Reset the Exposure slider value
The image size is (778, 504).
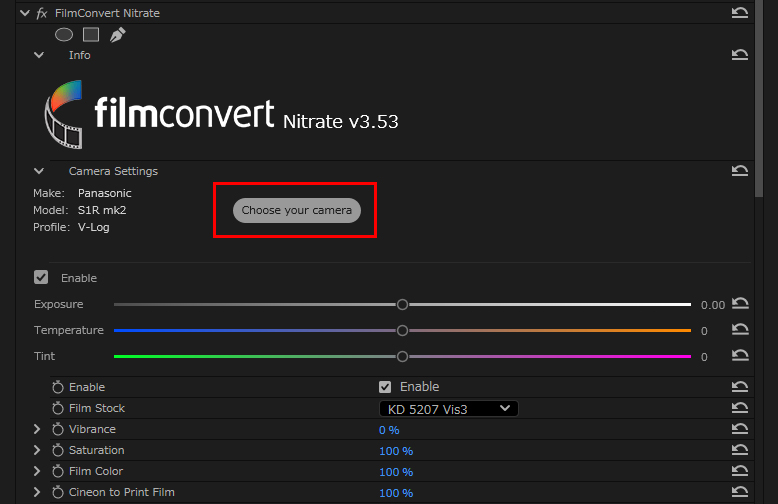740,303
